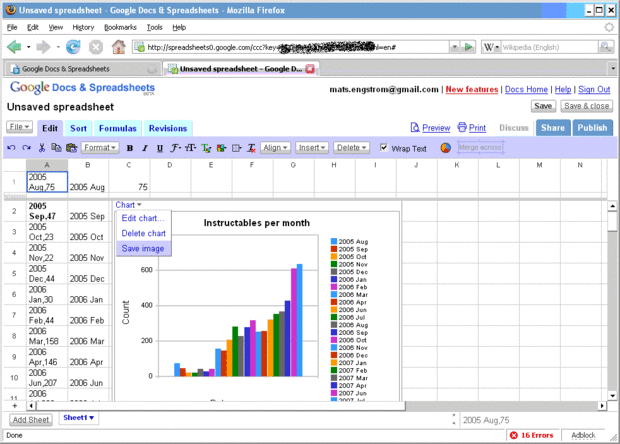Open the Format dropdown
The image size is (620, 444).
(x=100, y=147)
